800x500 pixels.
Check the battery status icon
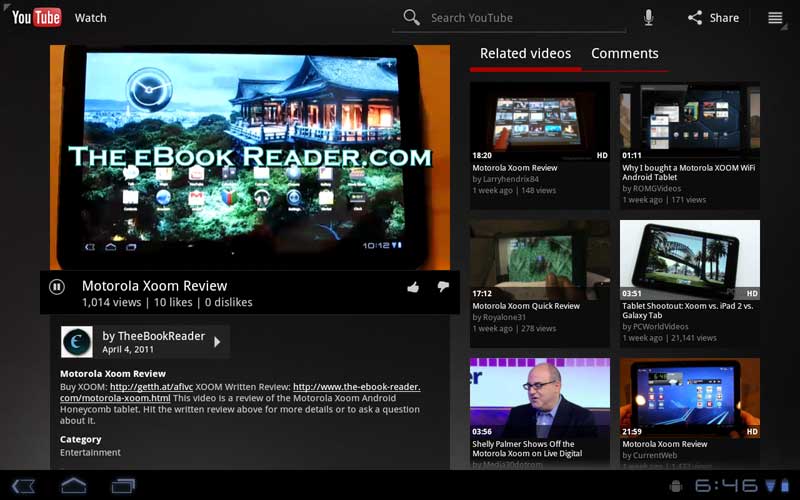(x=785, y=485)
